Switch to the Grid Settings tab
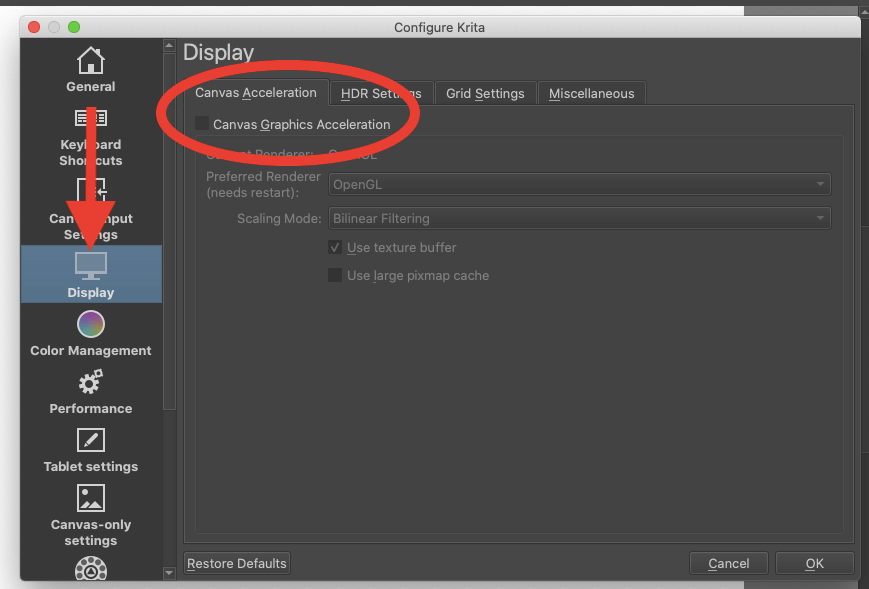The width and height of the screenshot is (869, 589). click(485, 94)
